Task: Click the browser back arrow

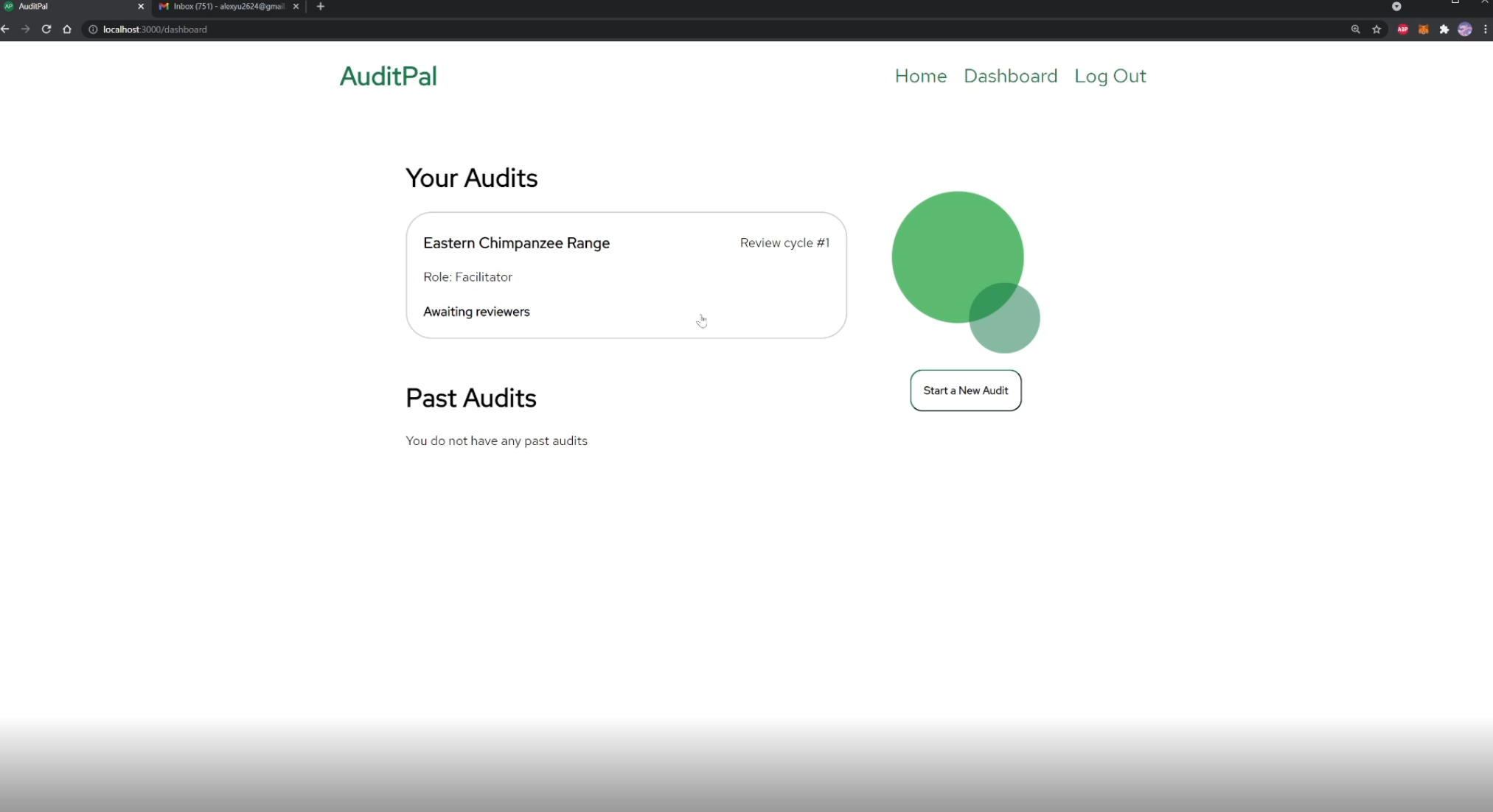Action: pos(5,29)
